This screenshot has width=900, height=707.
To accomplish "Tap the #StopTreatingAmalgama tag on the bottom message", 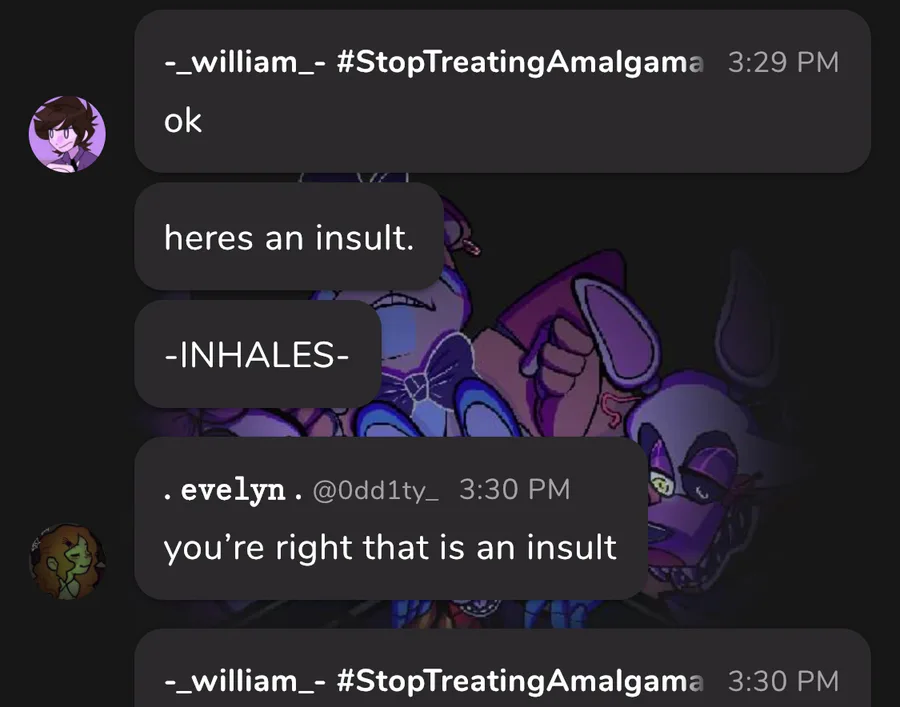I will coord(520,681).
